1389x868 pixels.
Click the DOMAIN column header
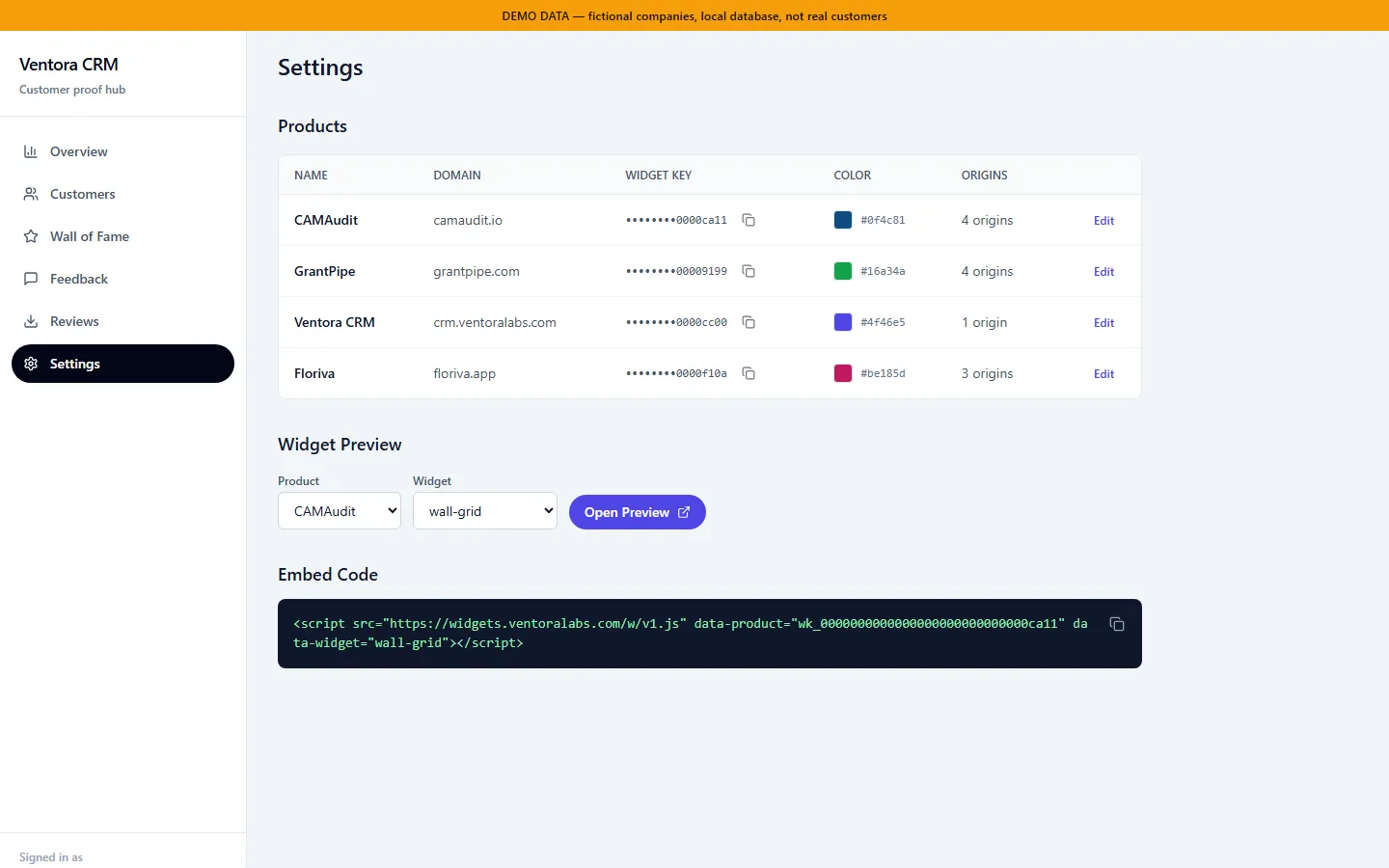click(x=457, y=176)
